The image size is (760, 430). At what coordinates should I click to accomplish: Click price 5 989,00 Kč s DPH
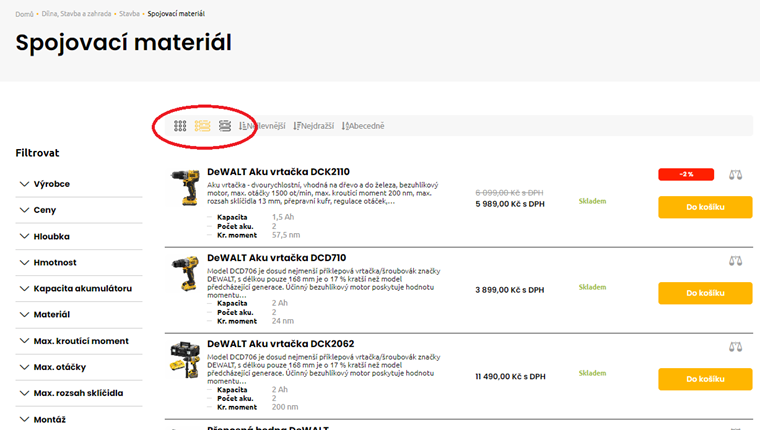pyautogui.click(x=510, y=204)
